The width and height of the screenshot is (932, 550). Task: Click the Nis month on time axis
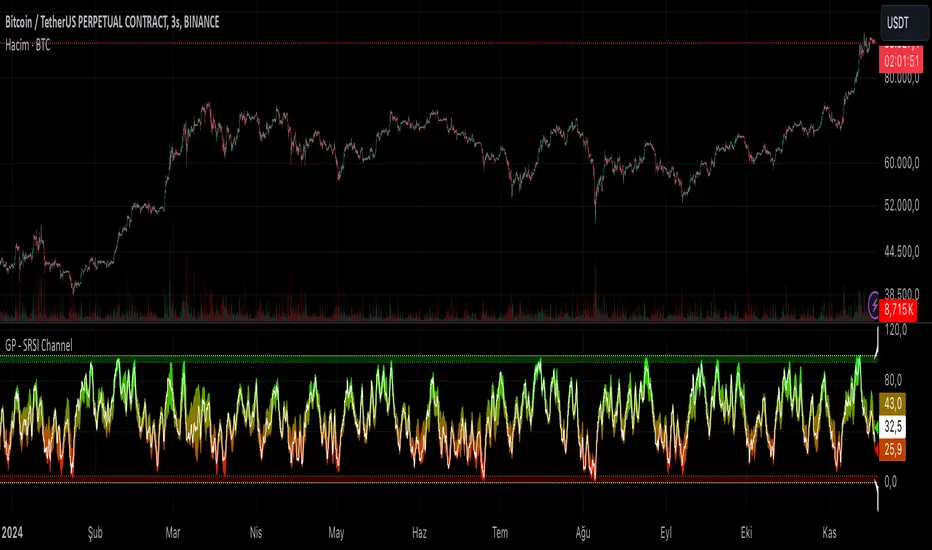[x=256, y=532]
